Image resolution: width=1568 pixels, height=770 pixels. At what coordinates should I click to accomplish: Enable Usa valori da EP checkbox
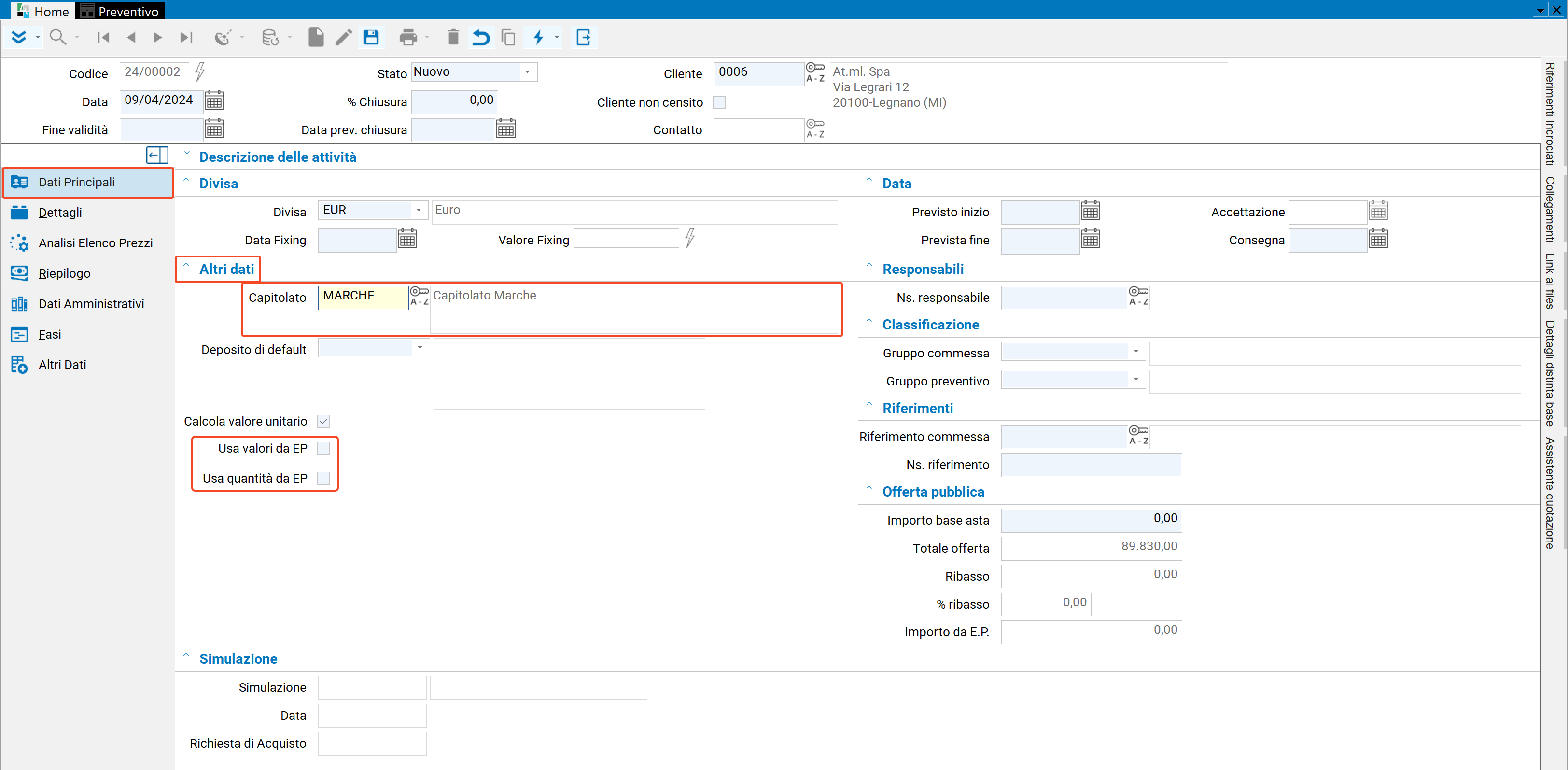324,448
